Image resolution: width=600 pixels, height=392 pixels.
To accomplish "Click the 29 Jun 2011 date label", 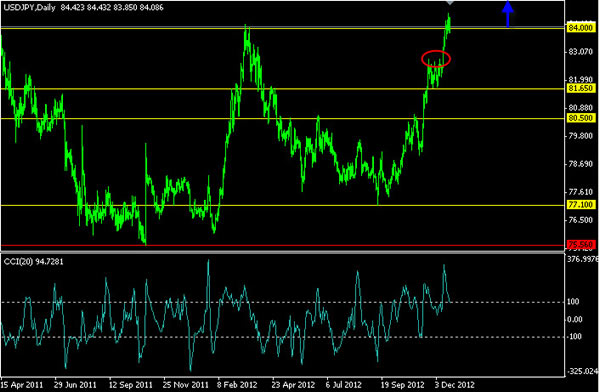I will point(75,385).
